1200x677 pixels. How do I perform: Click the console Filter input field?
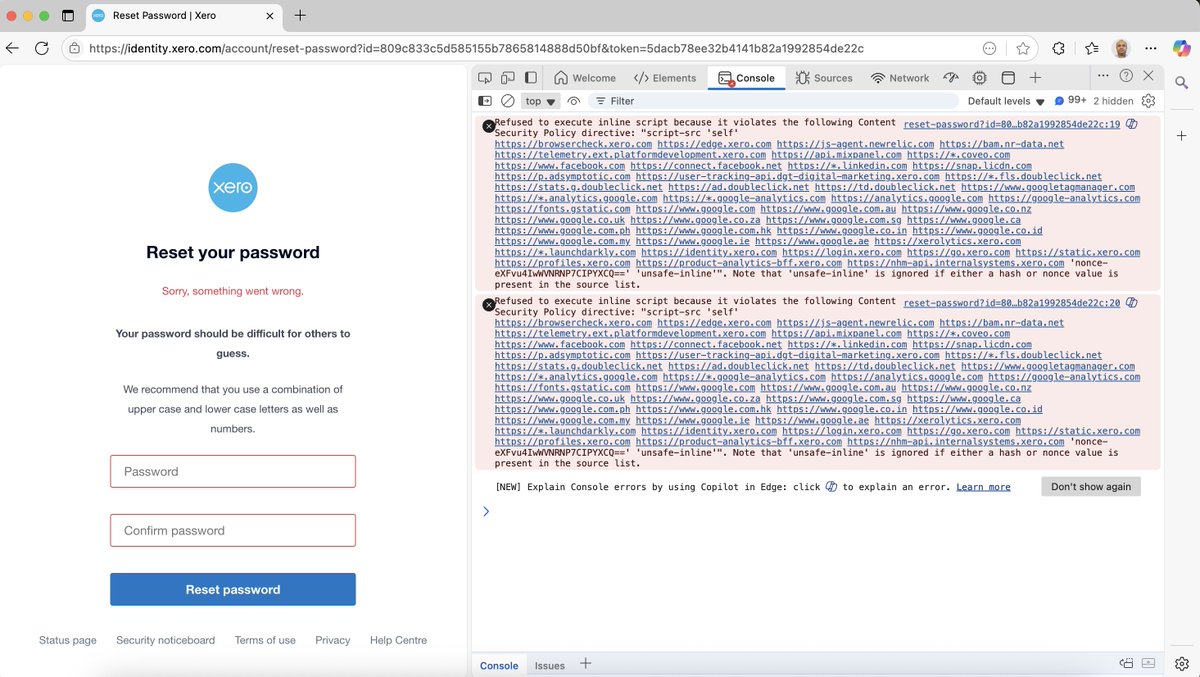tap(773, 101)
